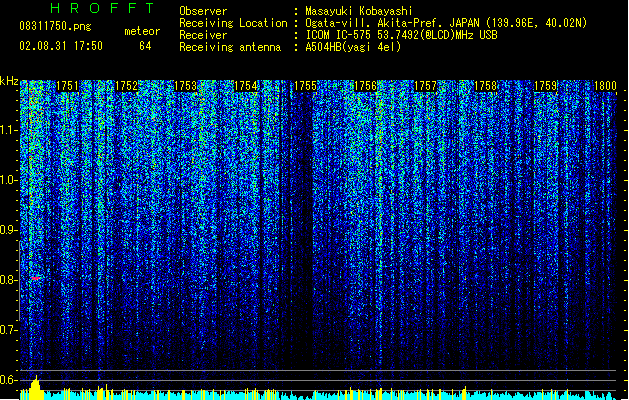Click the 'Receiving Location' label
Viewport: 629px width, 400px height.
coord(233,23)
